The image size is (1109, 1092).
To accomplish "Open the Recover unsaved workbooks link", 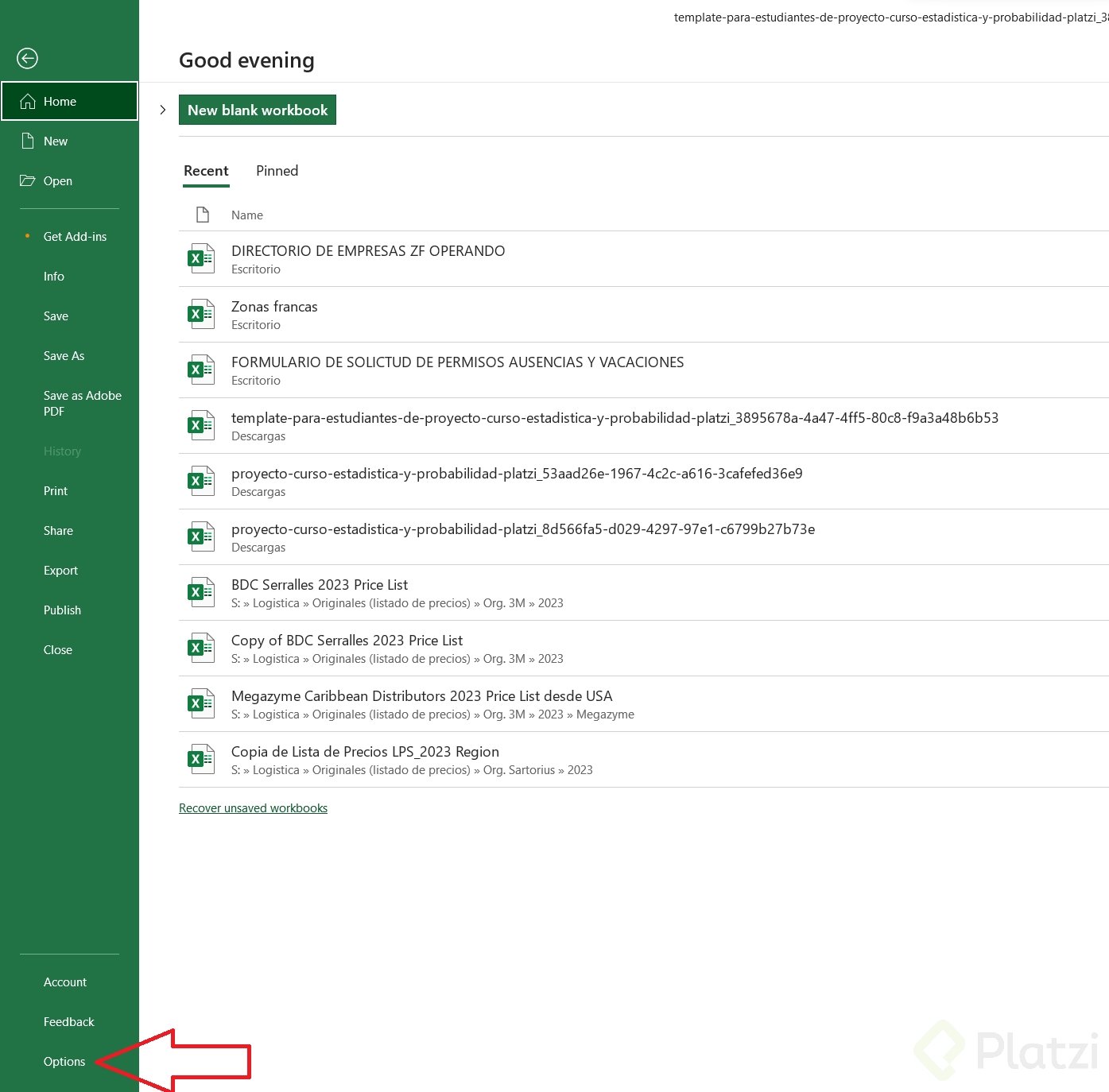I will tap(253, 807).
